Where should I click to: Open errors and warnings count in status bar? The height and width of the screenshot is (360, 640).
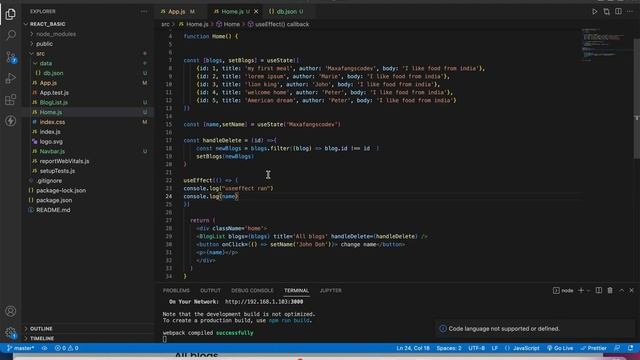click(x=67, y=348)
